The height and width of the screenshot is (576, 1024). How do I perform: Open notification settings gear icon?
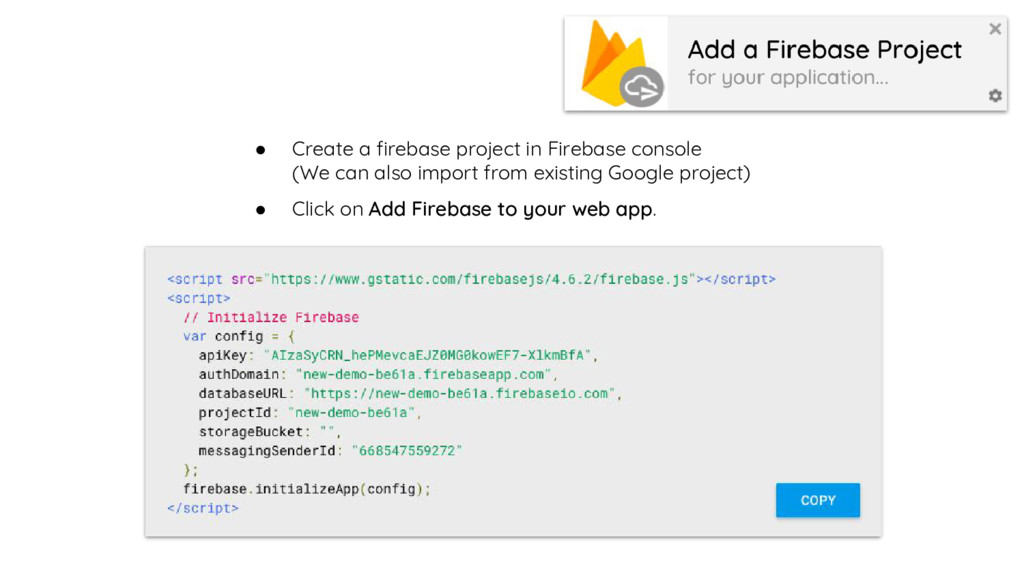coord(995,96)
